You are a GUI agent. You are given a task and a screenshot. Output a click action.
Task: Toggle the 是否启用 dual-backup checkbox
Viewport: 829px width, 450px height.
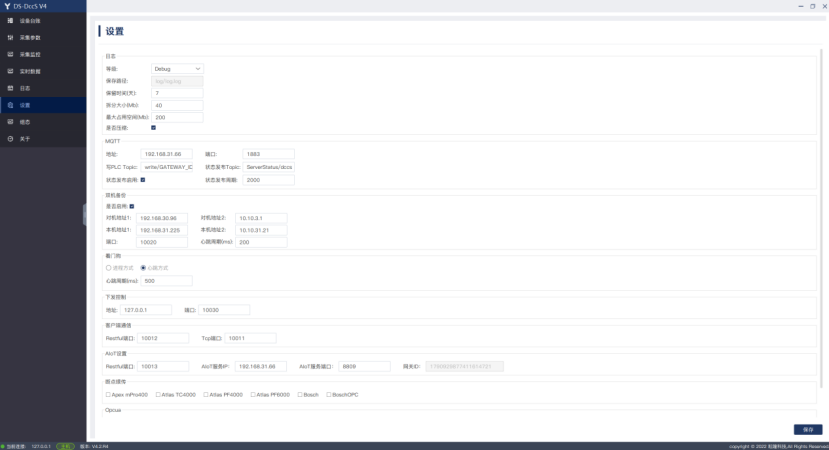pos(132,206)
